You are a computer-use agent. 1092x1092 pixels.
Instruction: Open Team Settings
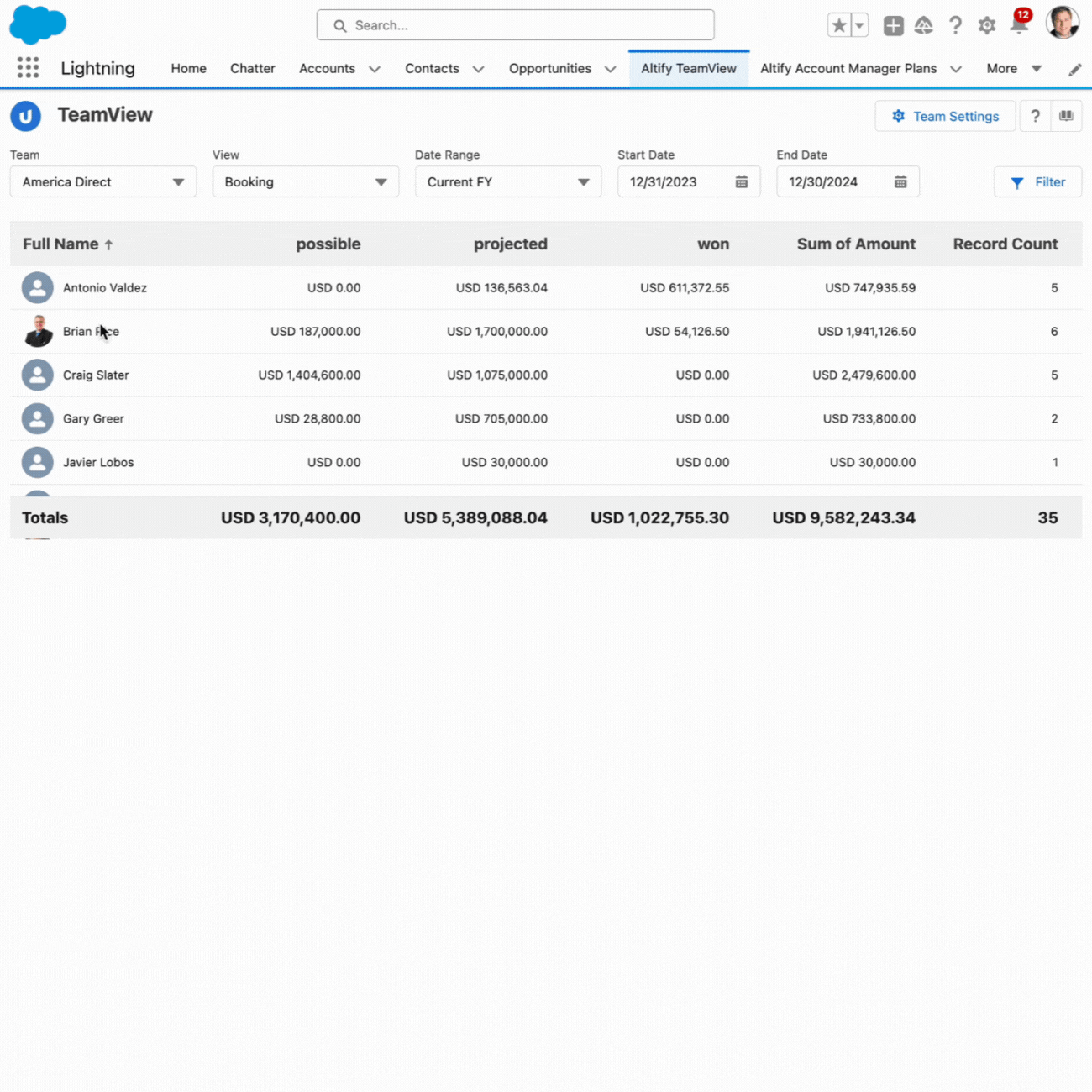pos(945,116)
